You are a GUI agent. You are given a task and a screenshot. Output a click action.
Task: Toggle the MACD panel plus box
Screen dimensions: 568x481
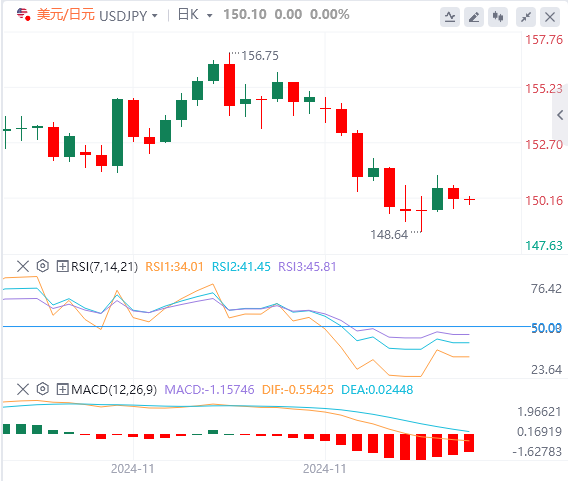point(62,390)
